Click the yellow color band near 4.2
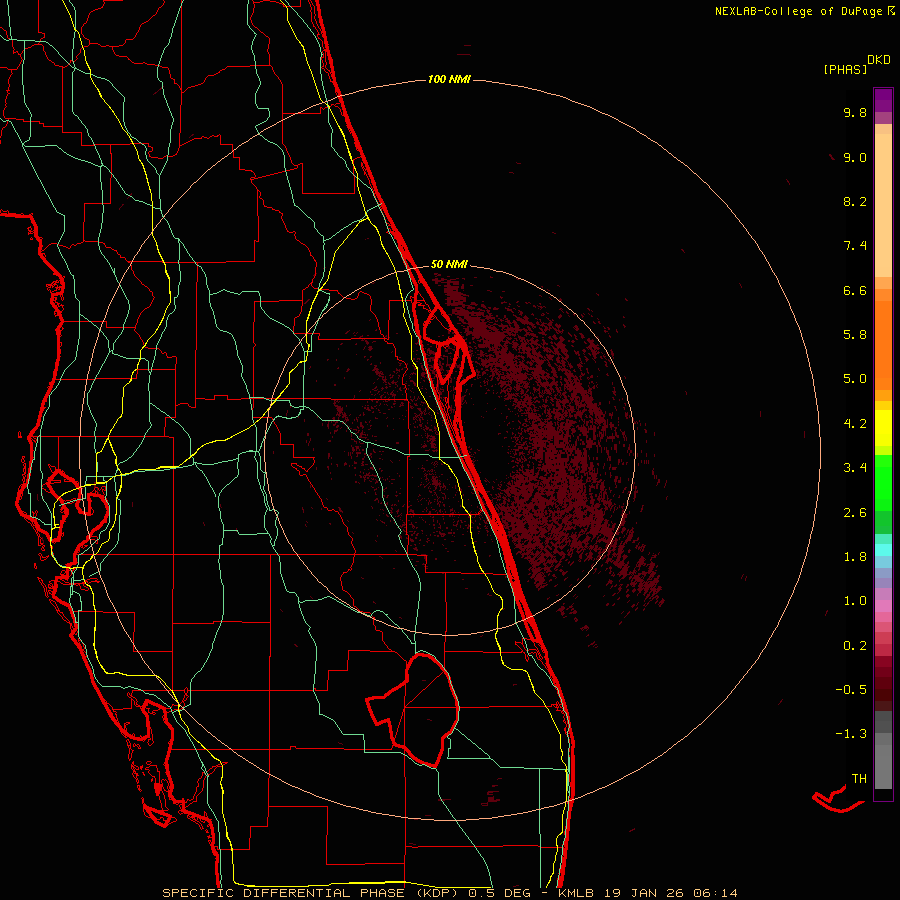This screenshot has width=900, height=900. point(883,428)
